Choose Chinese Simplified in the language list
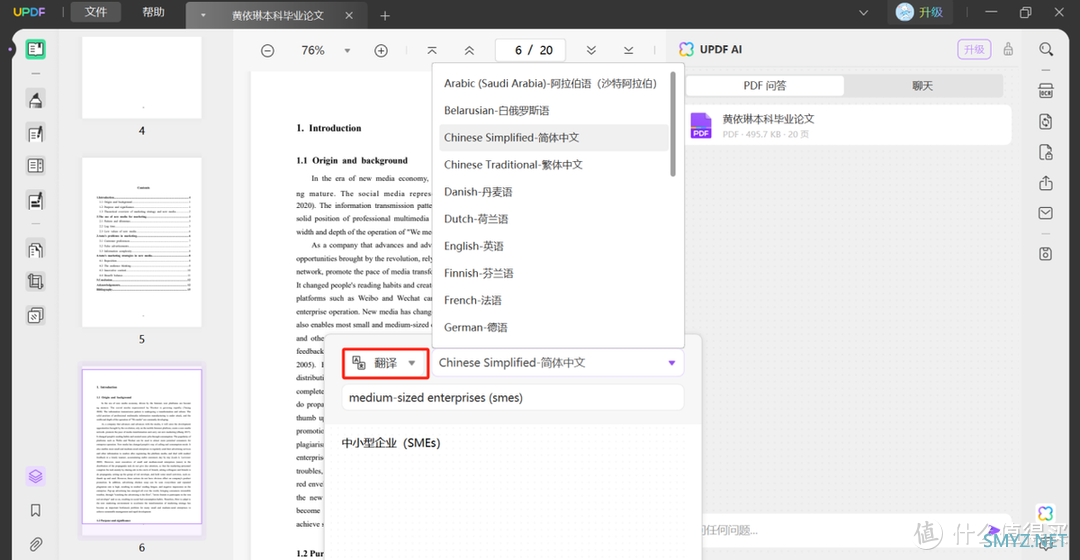Viewport: 1080px width, 560px height. coord(553,138)
